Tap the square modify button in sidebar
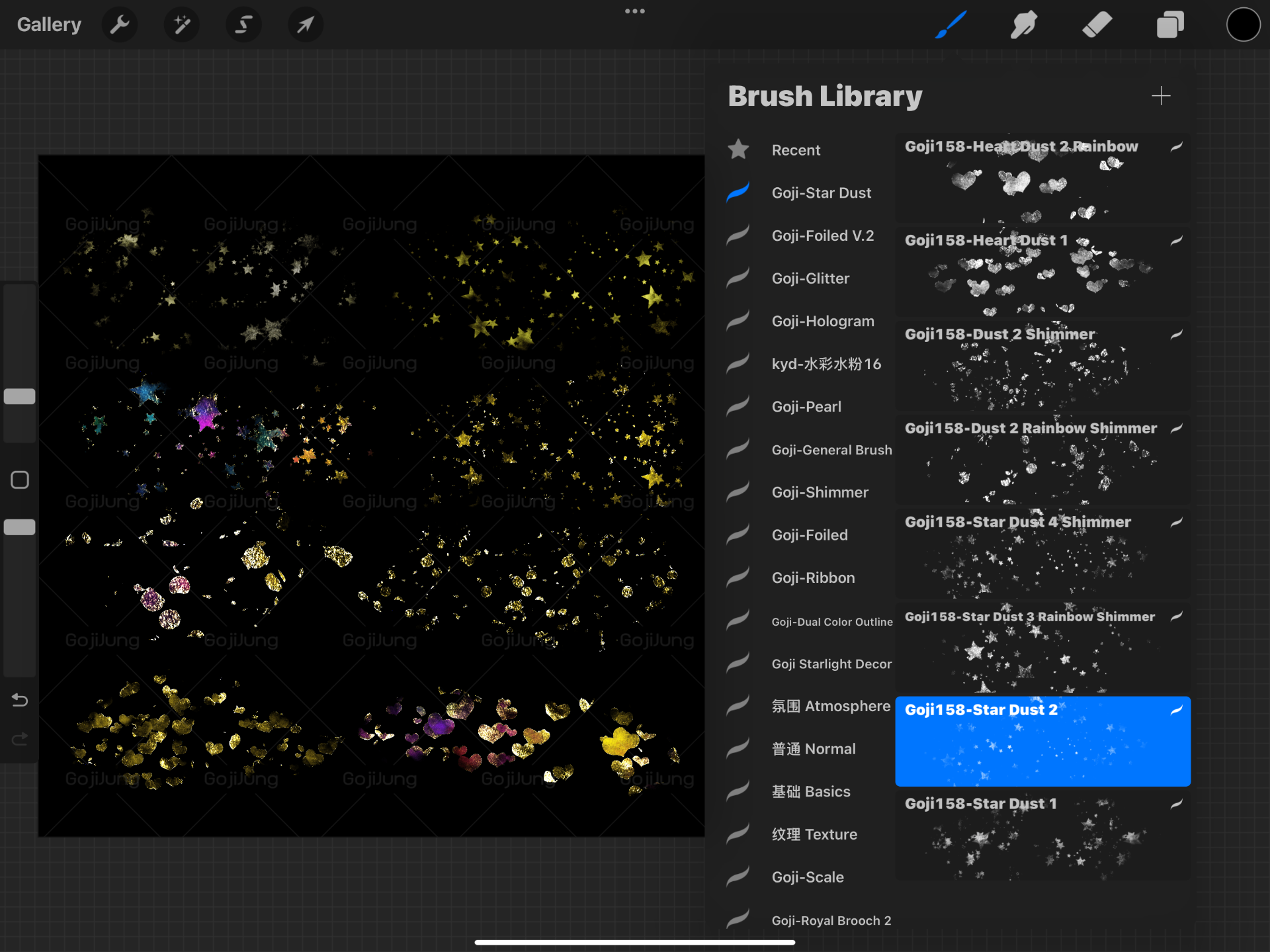Screen dimensions: 1270x952 point(20,480)
